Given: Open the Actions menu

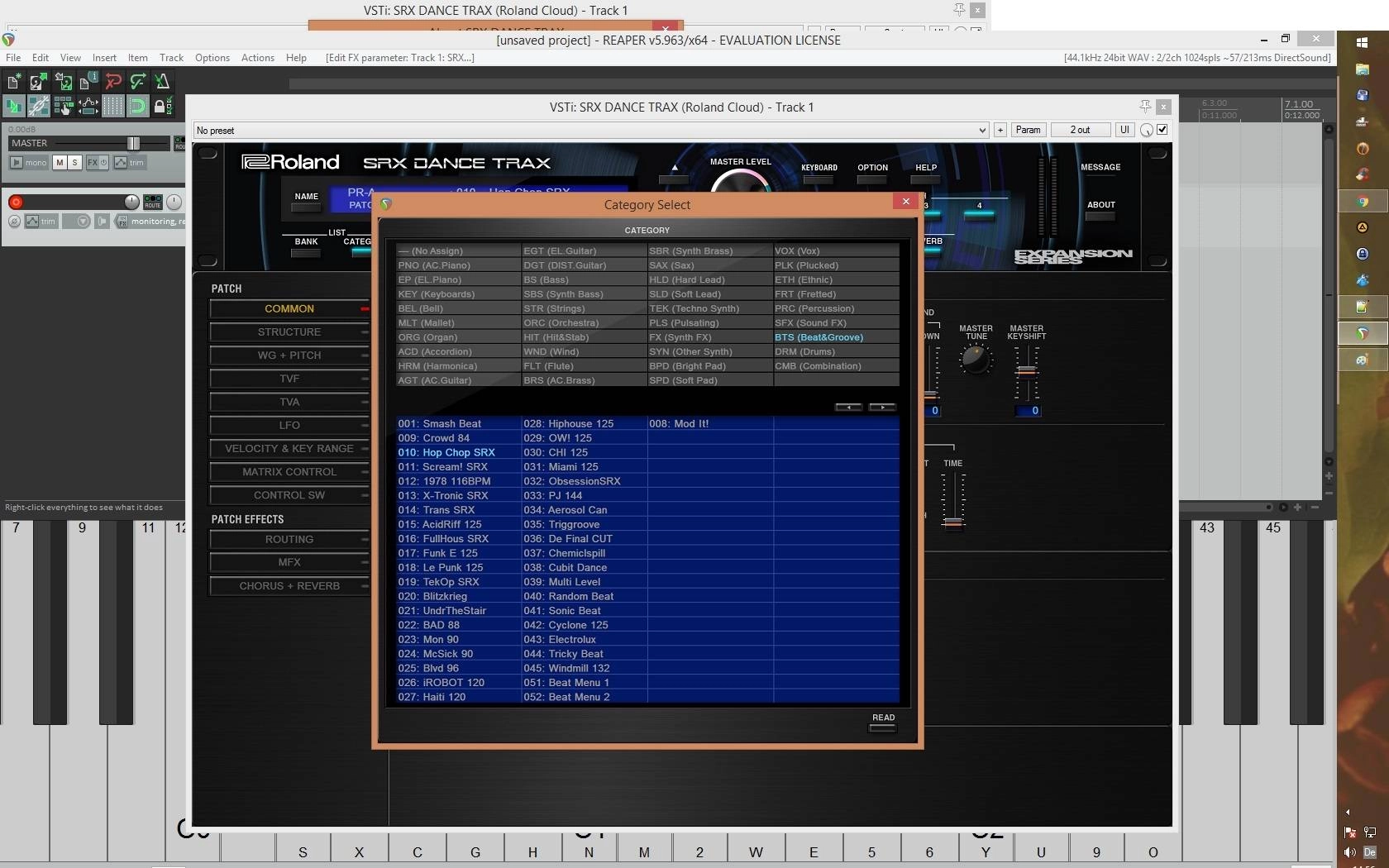Looking at the screenshot, I should point(258,58).
